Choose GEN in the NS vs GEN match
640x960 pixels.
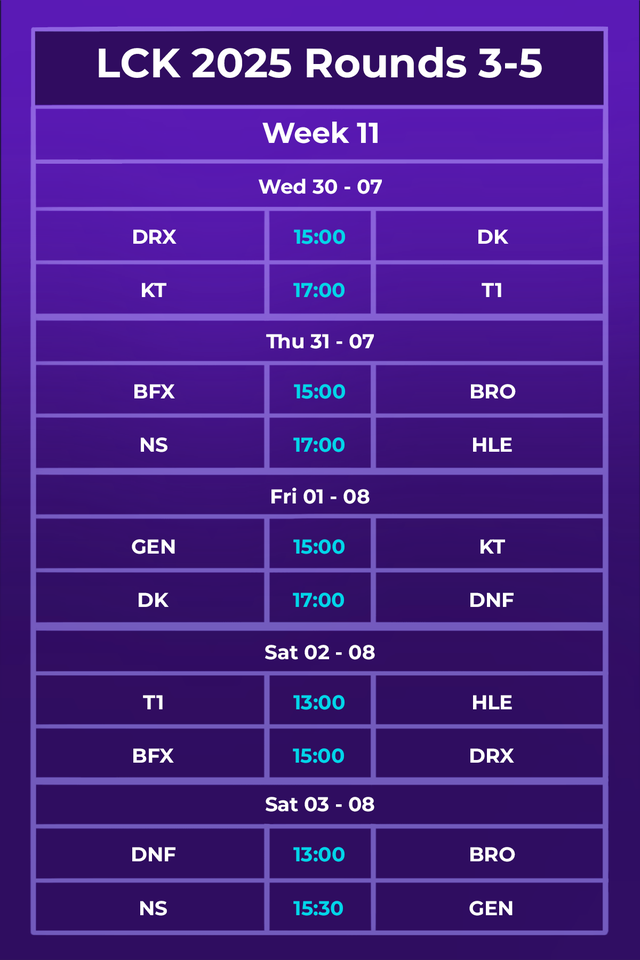coord(491,908)
